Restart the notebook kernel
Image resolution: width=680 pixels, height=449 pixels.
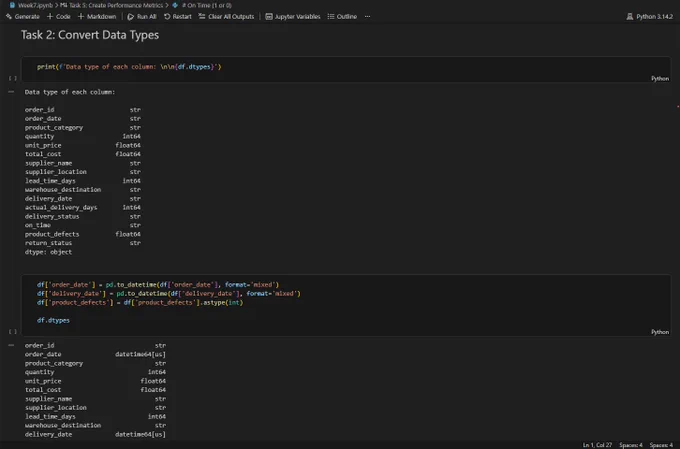coord(178,16)
